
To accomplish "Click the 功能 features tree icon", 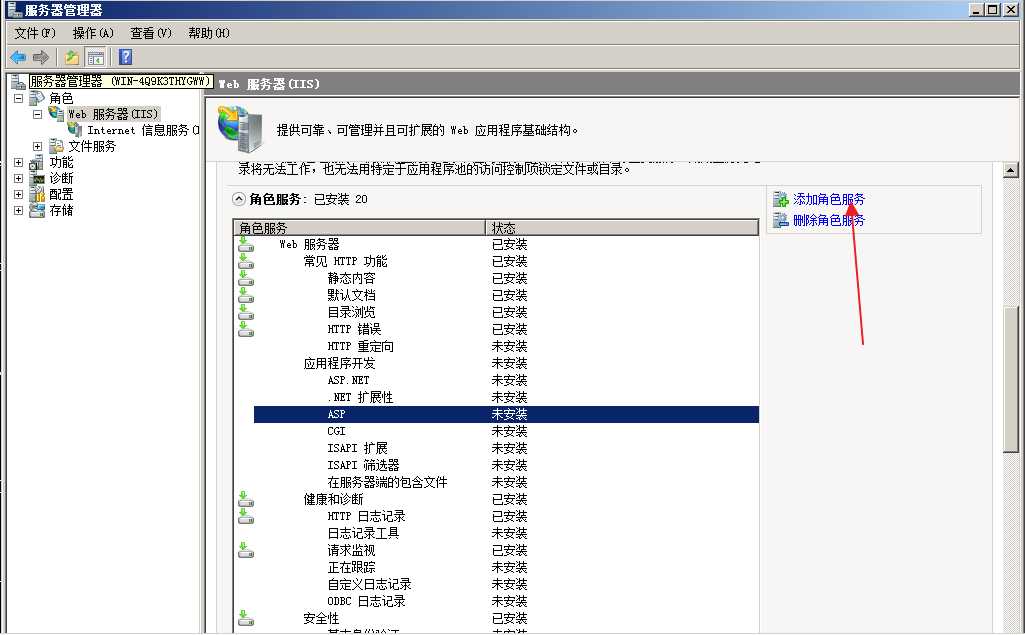I will [x=37, y=162].
